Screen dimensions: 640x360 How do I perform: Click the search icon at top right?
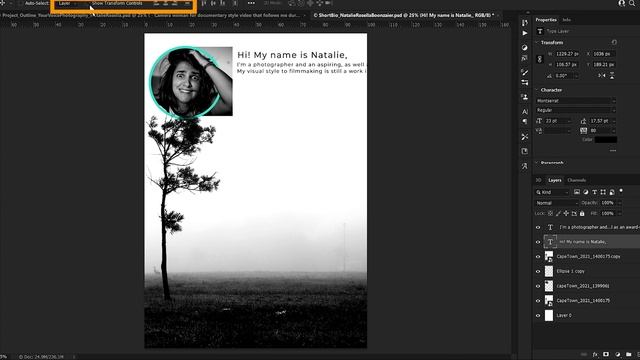click(x=632, y=3)
